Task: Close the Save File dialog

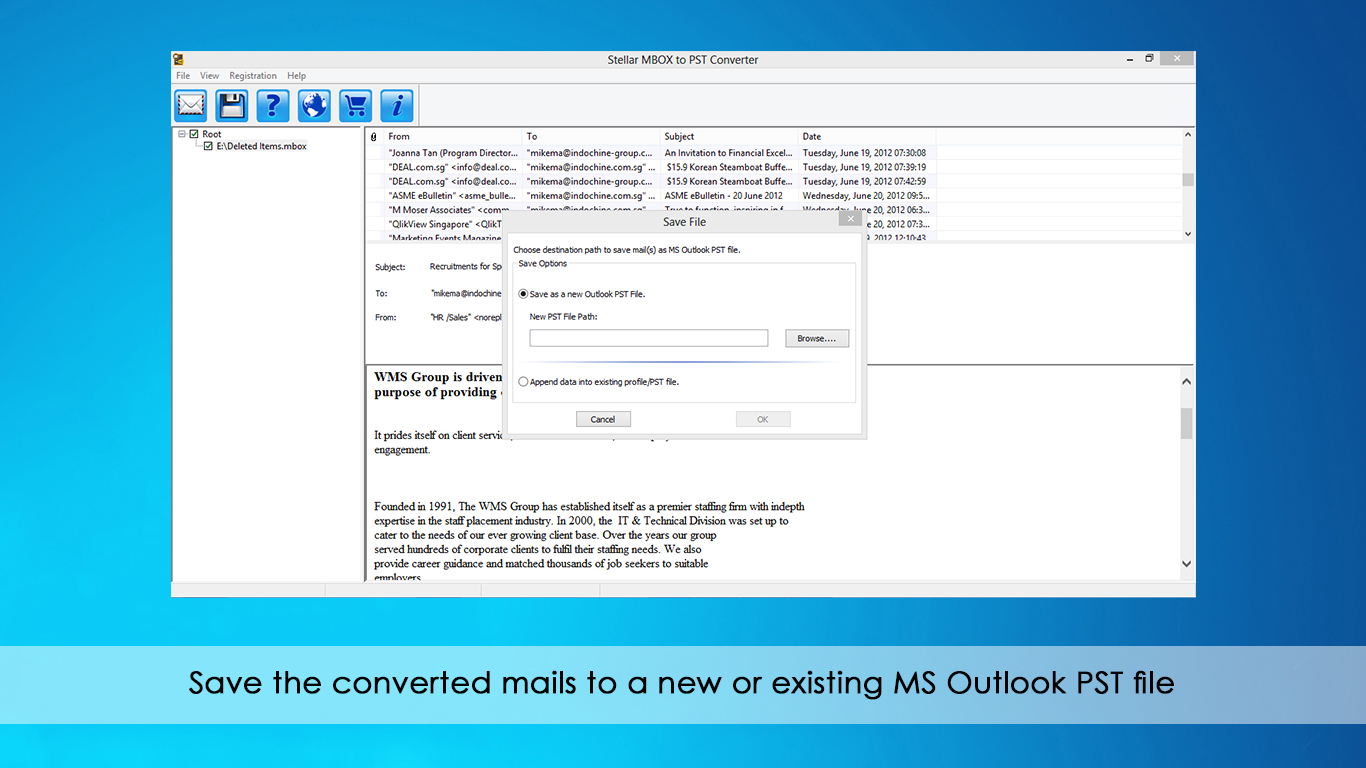Action: [850, 219]
